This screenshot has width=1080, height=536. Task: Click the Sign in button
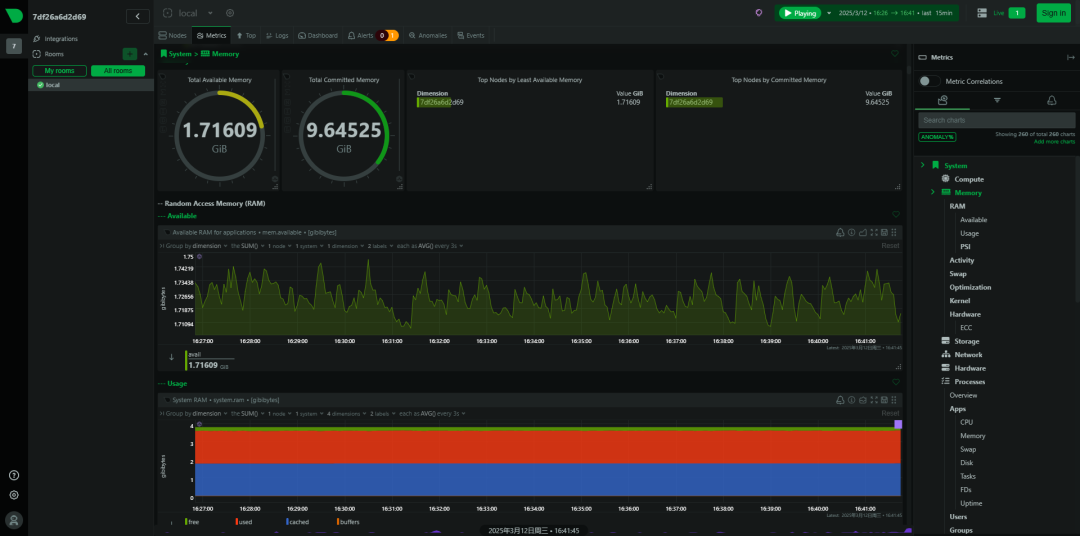pyautogui.click(x=1054, y=13)
